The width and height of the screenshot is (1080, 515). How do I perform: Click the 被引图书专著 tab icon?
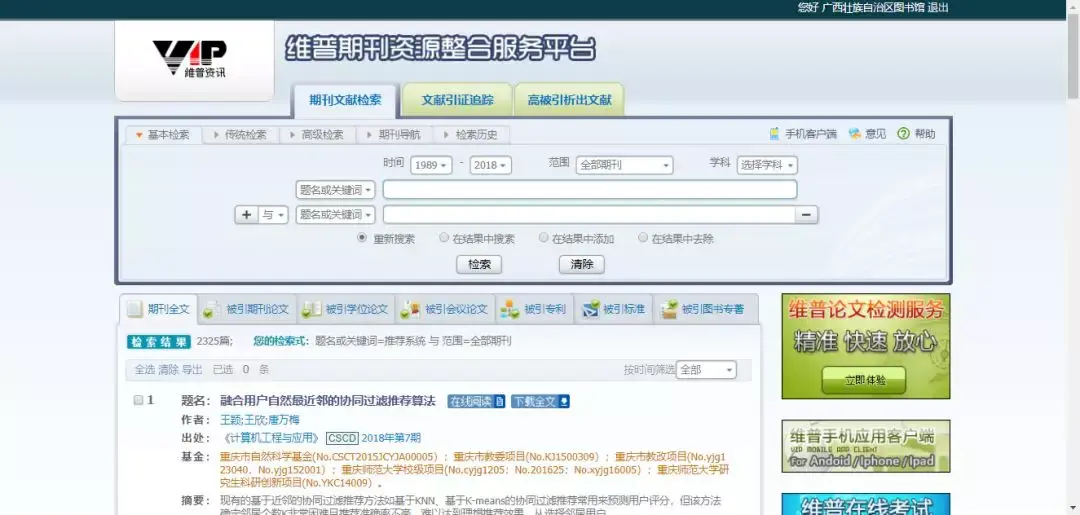tap(669, 311)
